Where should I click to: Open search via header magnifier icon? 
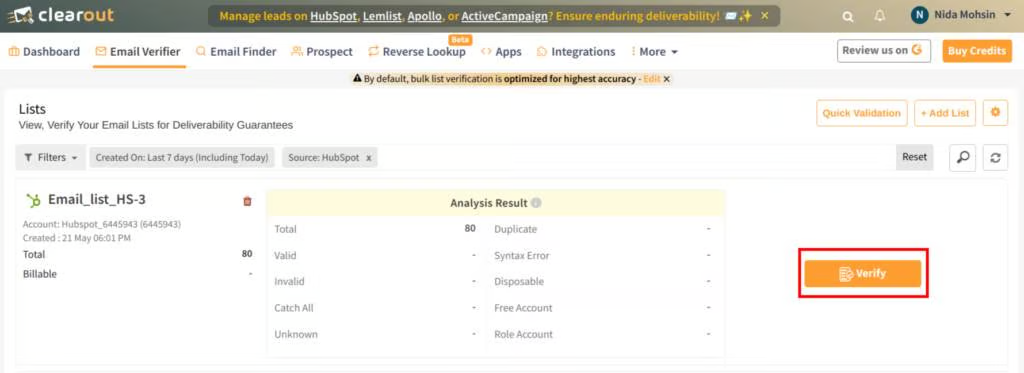click(847, 17)
